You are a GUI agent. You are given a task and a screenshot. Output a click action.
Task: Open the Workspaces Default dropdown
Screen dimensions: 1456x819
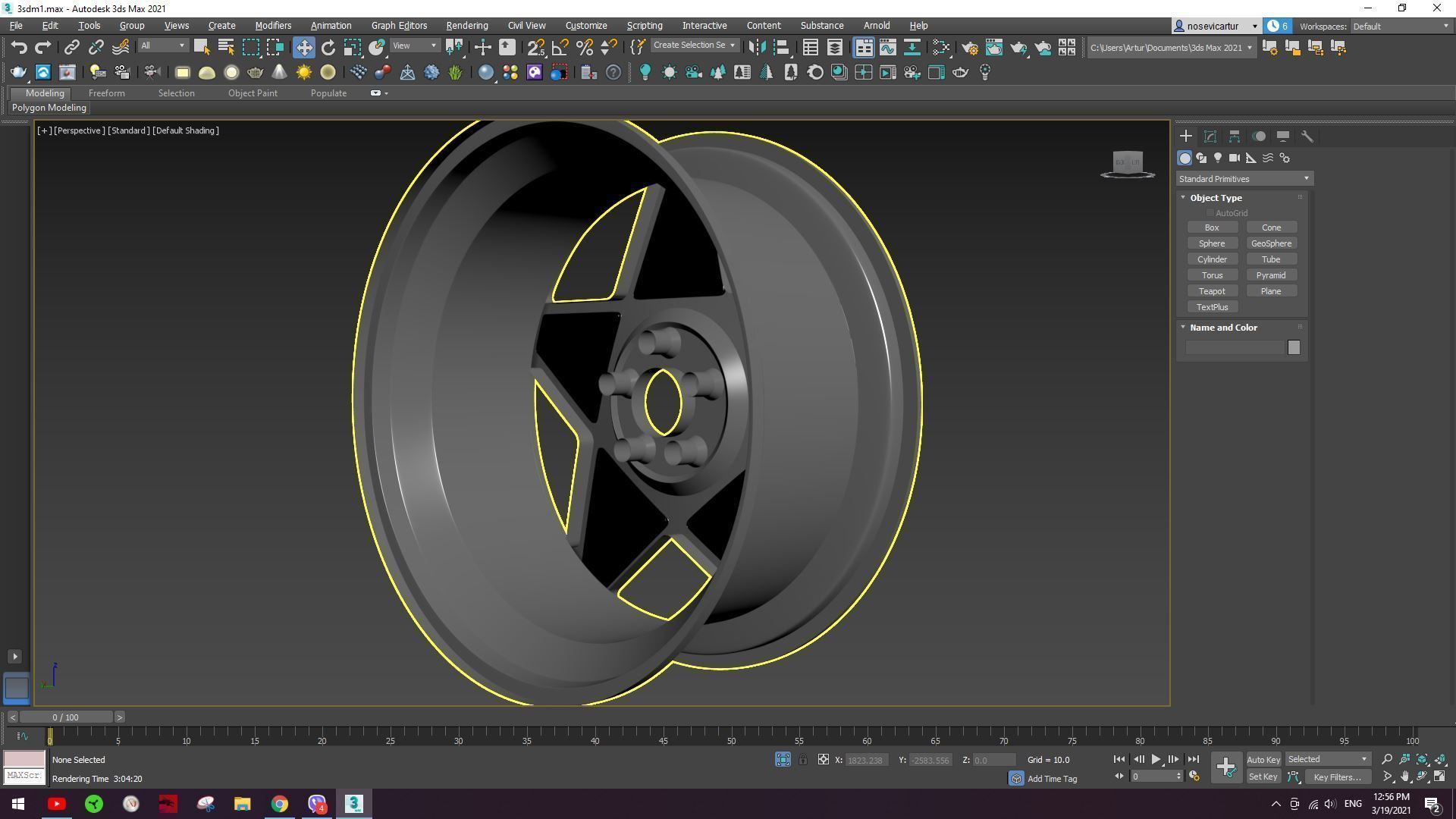[x=1401, y=26]
